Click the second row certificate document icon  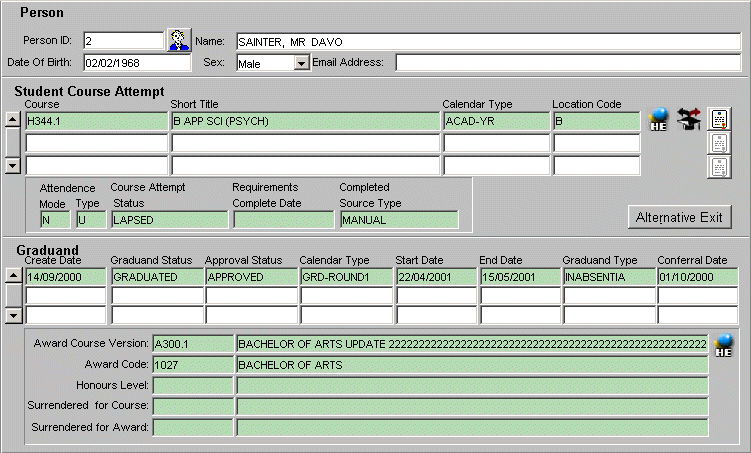[719, 143]
